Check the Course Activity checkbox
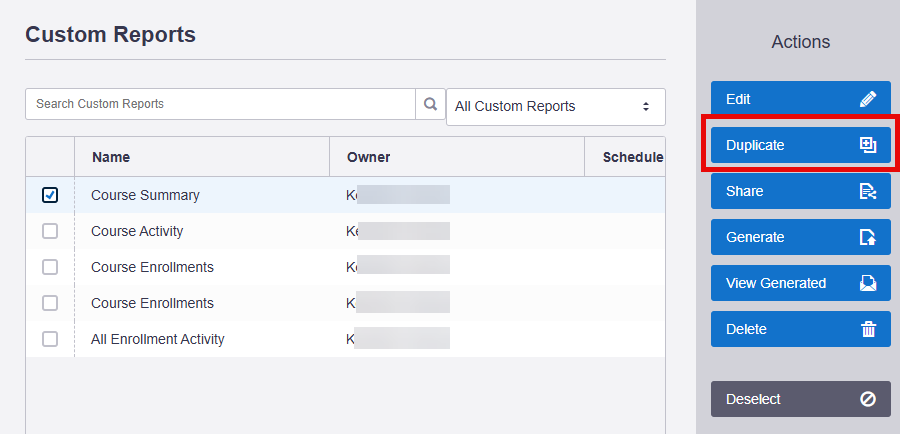Image resolution: width=900 pixels, height=434 pixels. [50, 231]
